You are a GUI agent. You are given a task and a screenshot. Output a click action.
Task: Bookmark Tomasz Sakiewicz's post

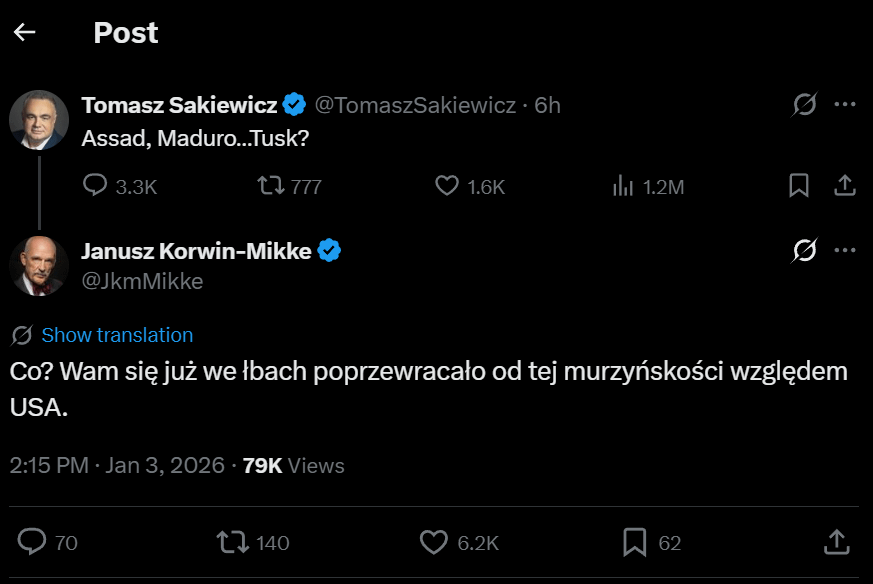click(799, 185)
